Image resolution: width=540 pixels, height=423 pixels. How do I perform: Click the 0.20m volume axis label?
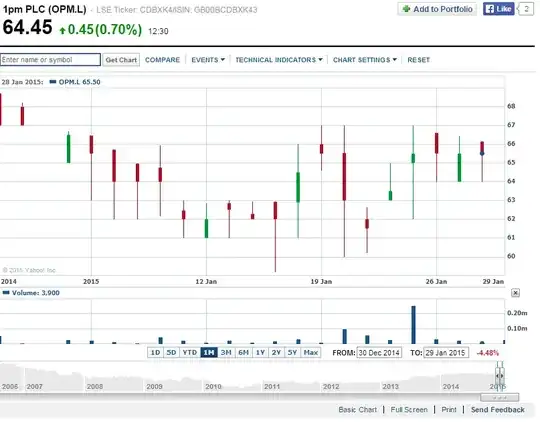coord(517,313)
